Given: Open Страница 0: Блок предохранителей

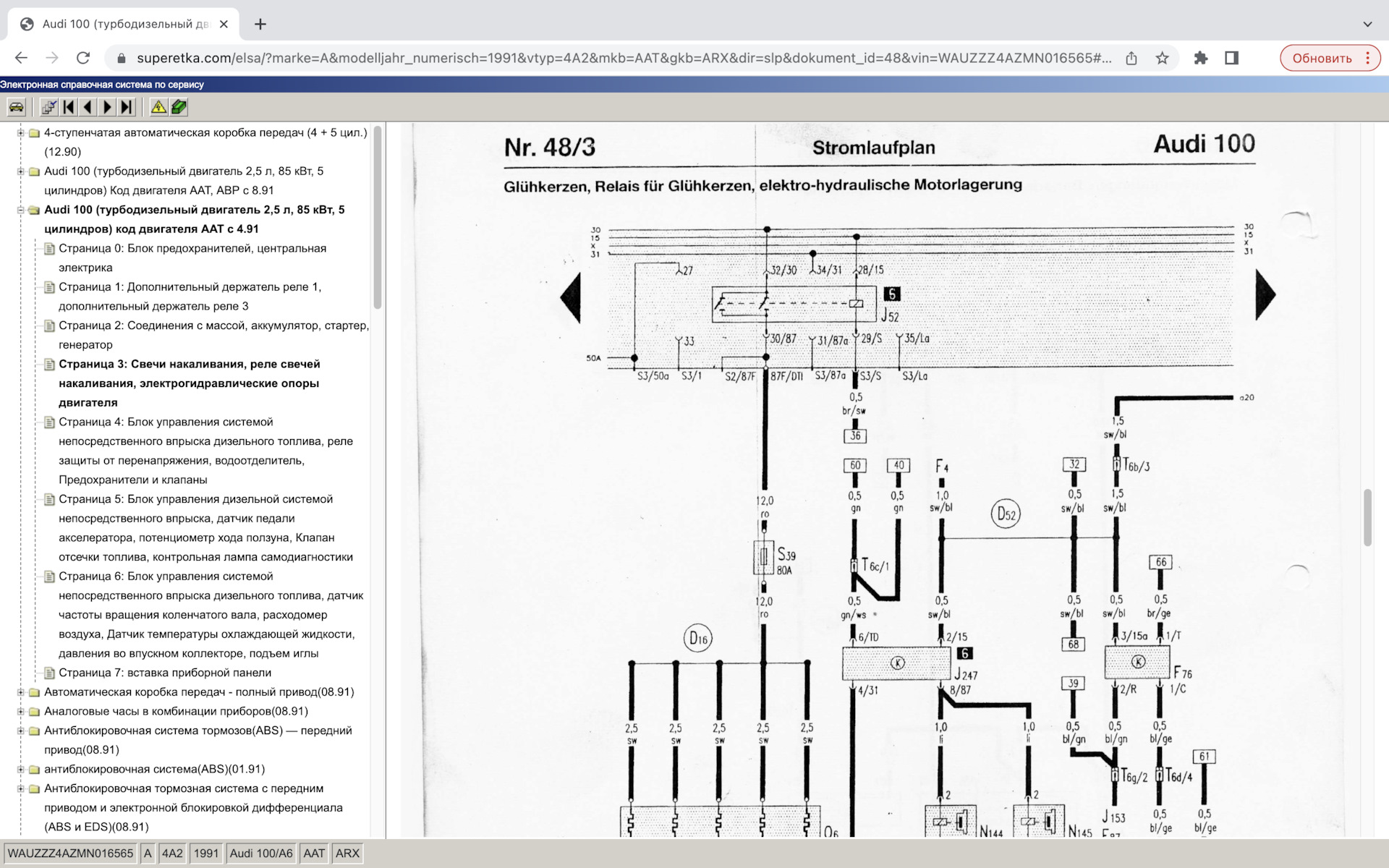Looking at the screenshot, I should (x=192, y=258).
